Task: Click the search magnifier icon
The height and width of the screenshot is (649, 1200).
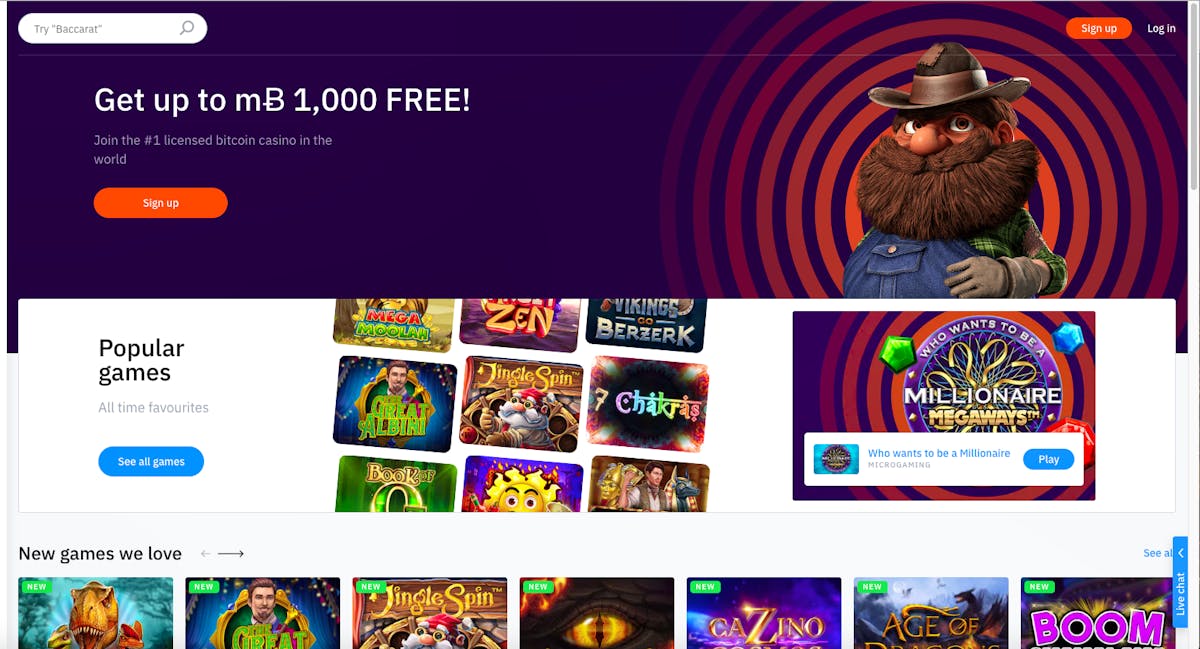Action: click(187, 28)
